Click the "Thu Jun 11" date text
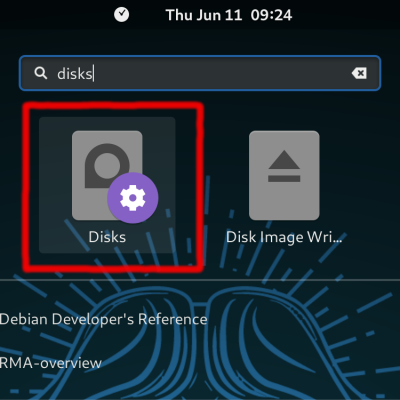 [x=204, y=15]
